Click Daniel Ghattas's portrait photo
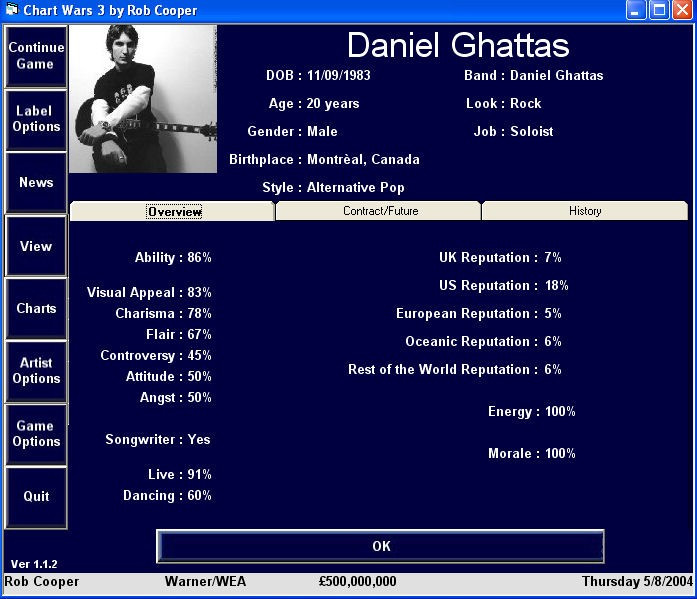 tap(143, 99)
